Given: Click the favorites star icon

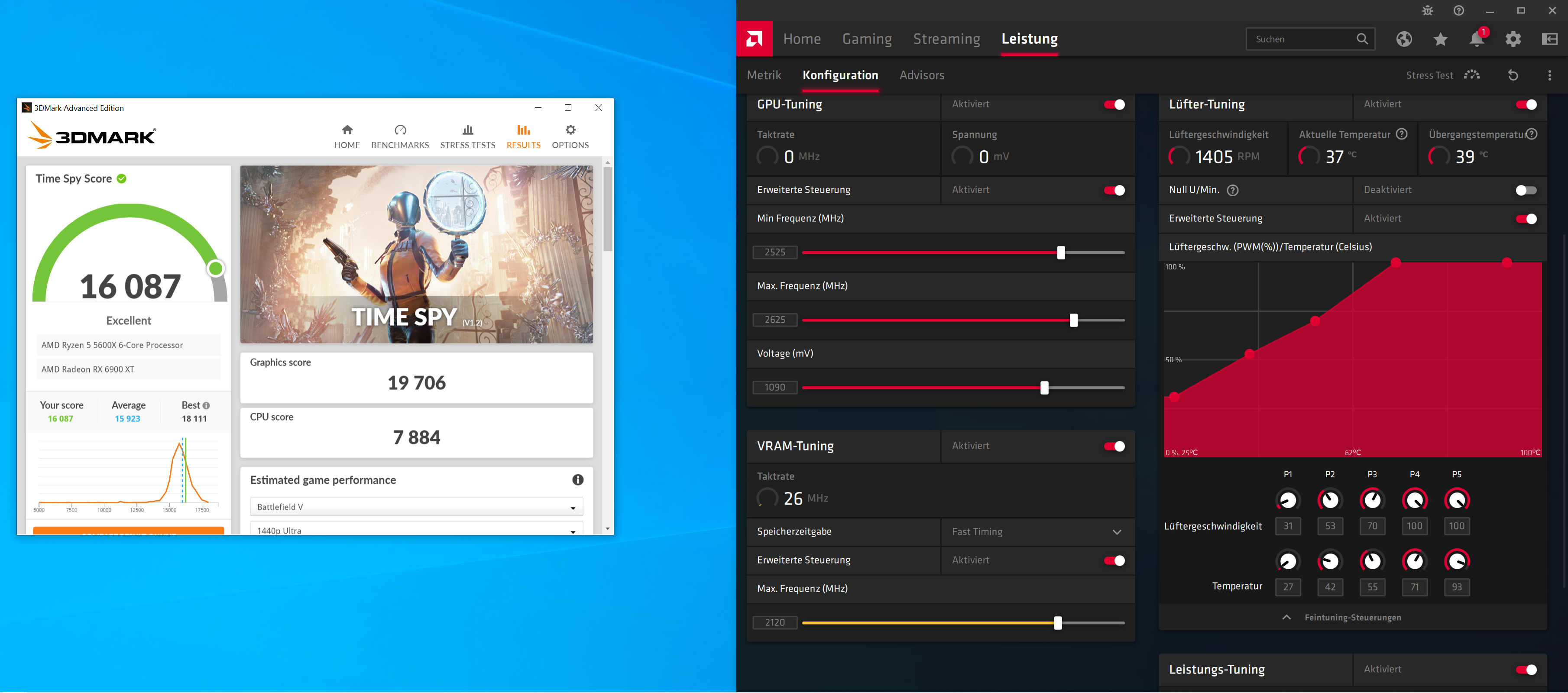Looking at the screenshot, I should 1440,39.
